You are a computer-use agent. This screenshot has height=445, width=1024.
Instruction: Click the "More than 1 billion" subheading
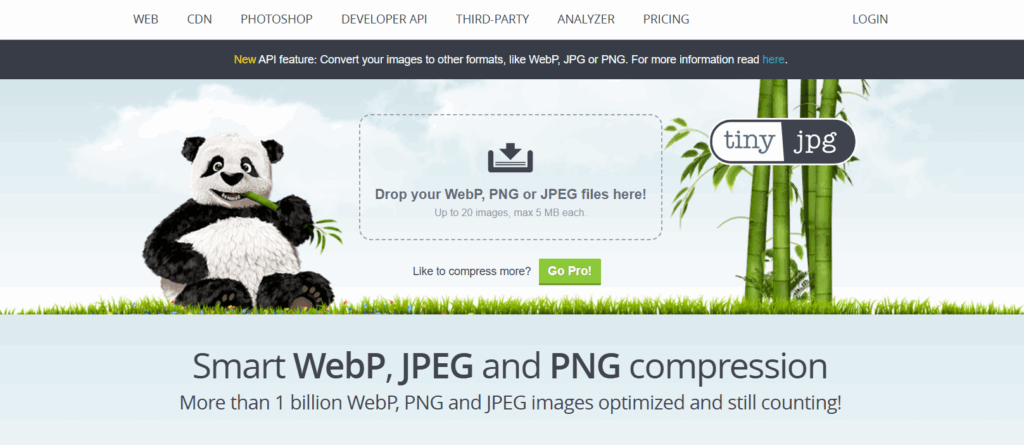(x=510, y=403)
